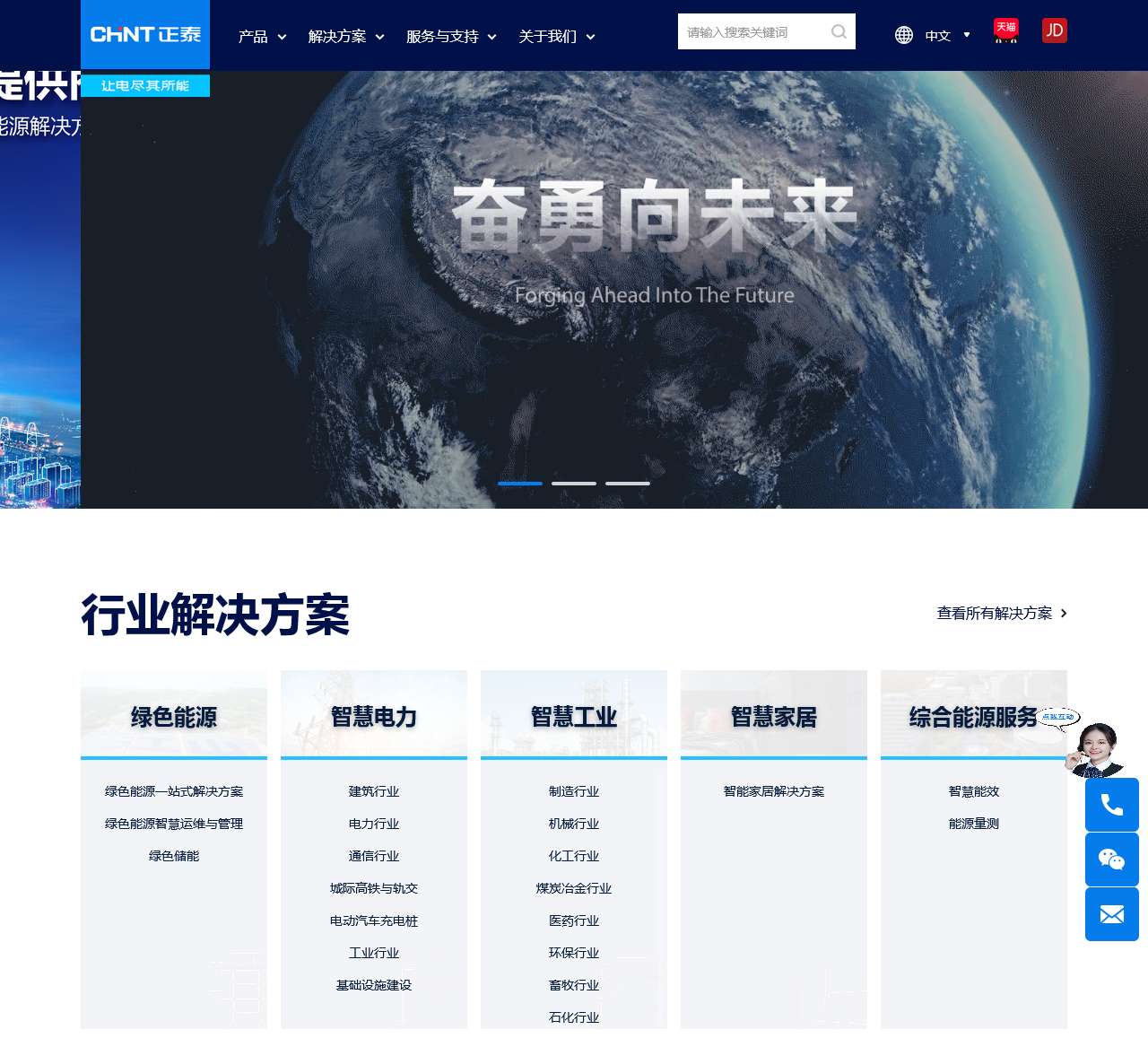Select the first carousel slide indicator
Screen dimensions: 1148x1047
point(520,484)
